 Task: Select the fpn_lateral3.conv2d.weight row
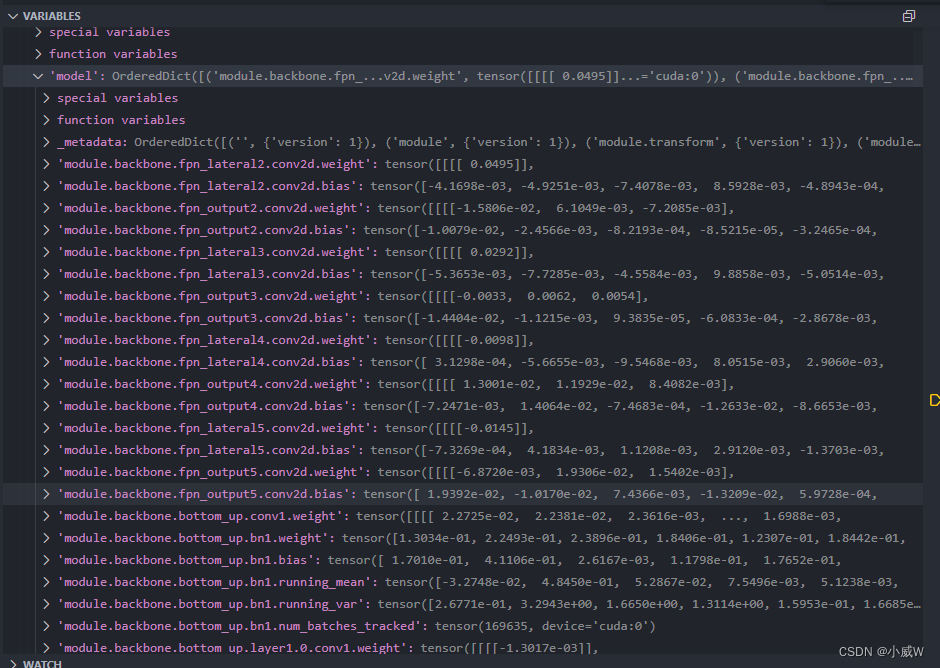click(462, 252)
